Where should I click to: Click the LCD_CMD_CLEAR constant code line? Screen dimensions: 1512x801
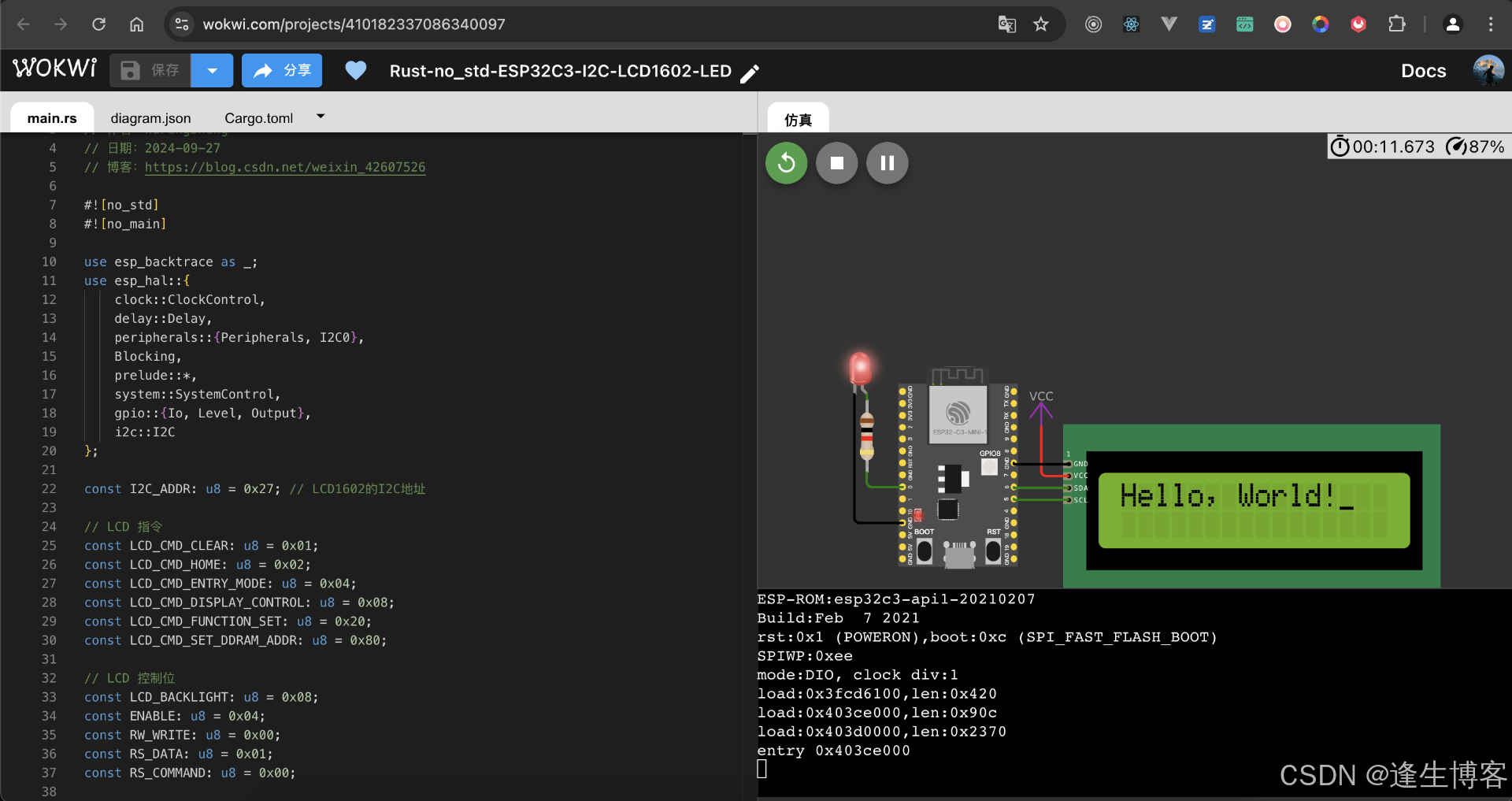pyautogui.click(x=201, y=545)
